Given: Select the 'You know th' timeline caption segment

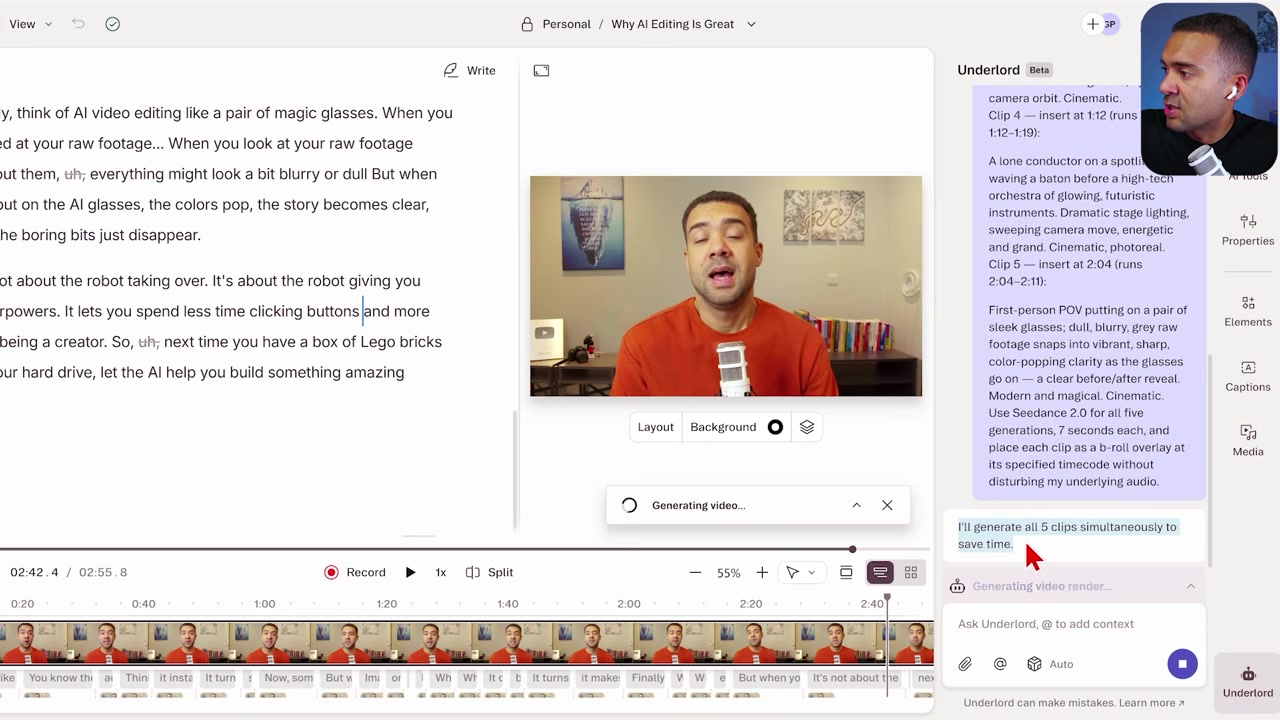Looking at the screenshot, I should (62, 678).
